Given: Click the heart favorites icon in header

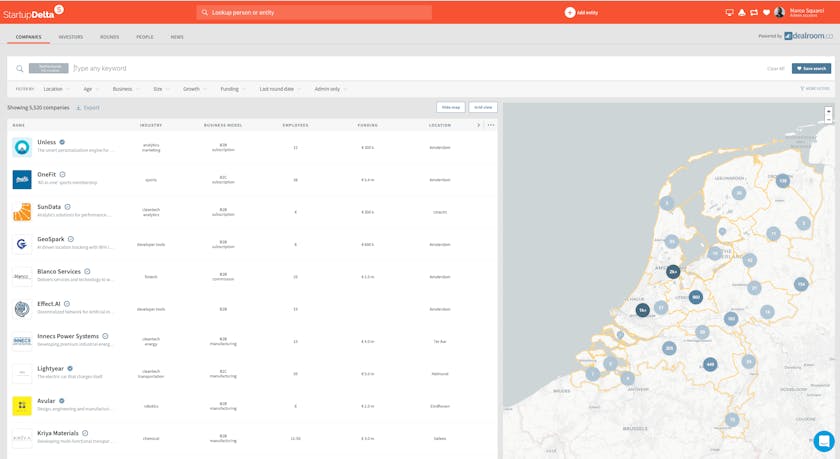Looking at the screenshot, I should [767, 13].
